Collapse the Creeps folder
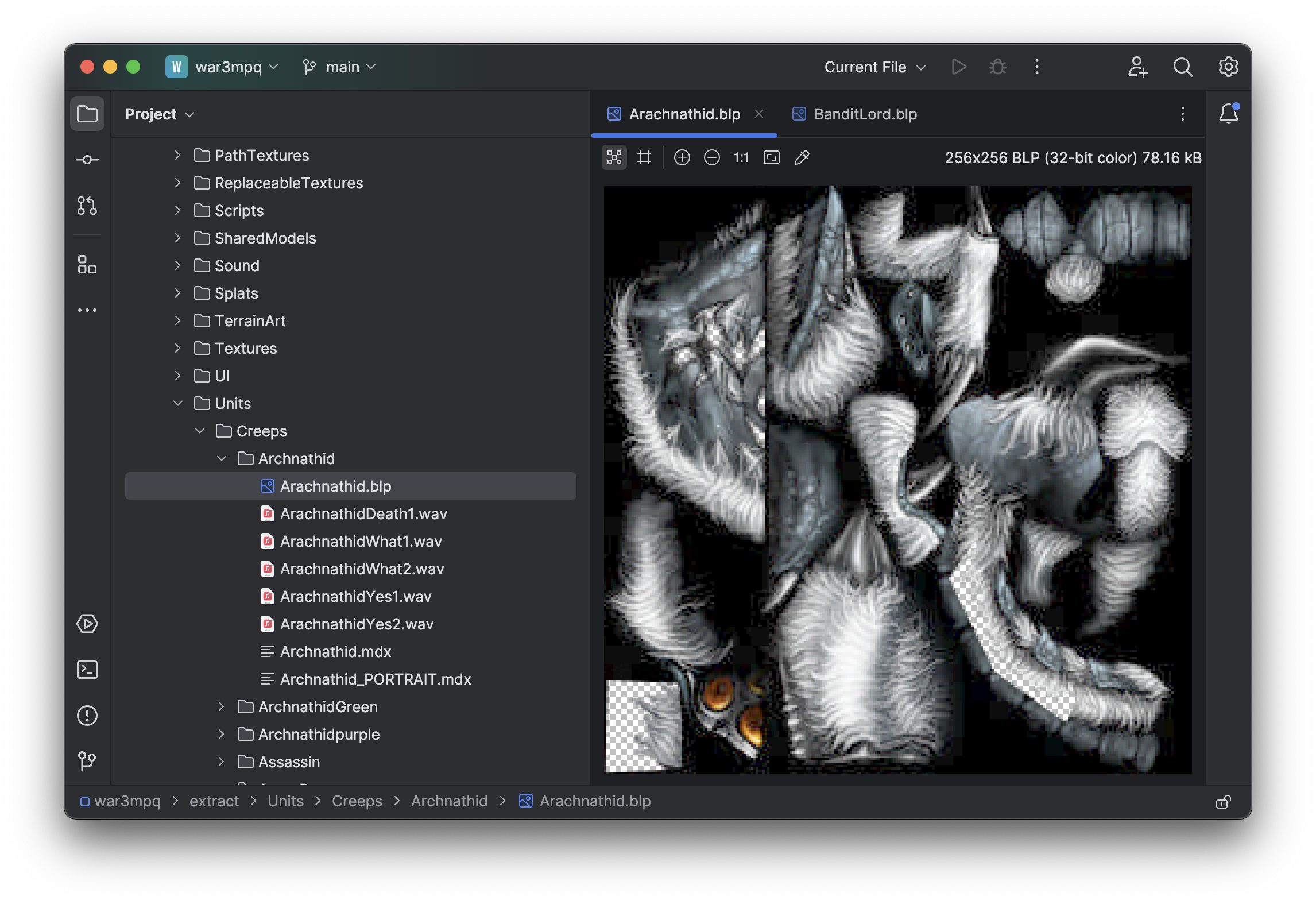The height and width of the screenshot is (904, 1316). tap(199, 431)
